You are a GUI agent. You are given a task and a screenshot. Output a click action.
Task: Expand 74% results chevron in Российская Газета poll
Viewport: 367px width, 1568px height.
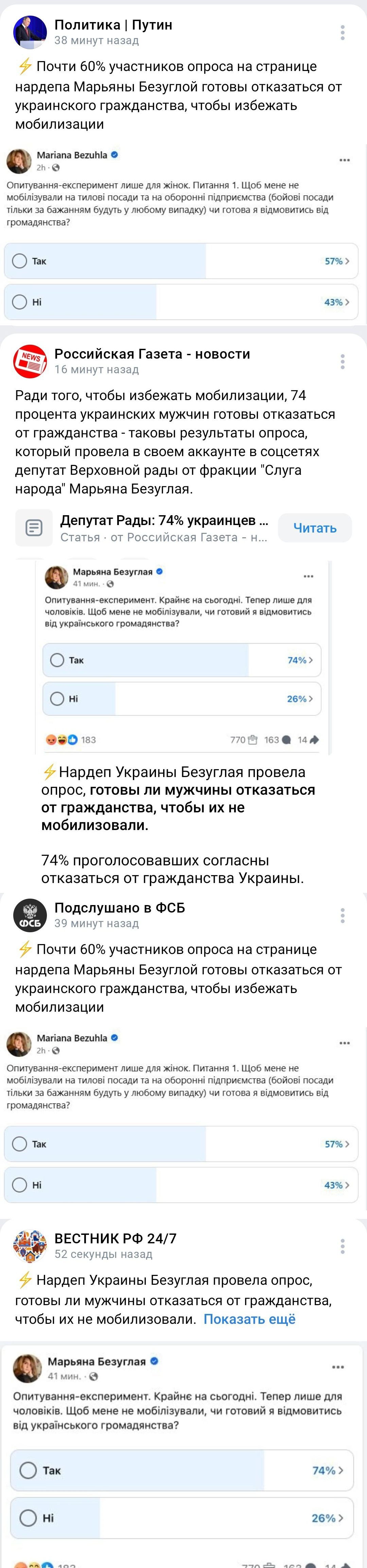click(x=310, y=661)
